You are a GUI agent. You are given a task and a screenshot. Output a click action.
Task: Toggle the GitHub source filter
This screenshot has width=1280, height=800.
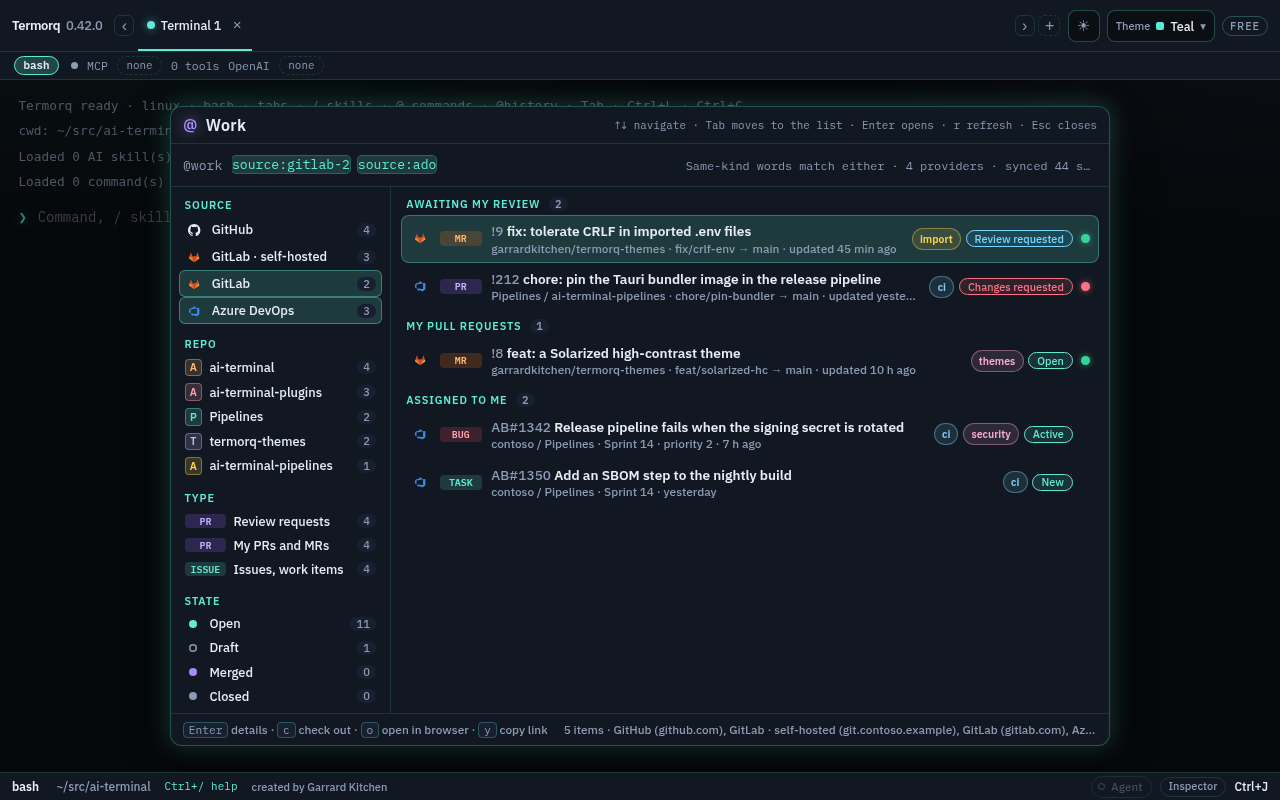pyautogui.click(x=280, y=230)
